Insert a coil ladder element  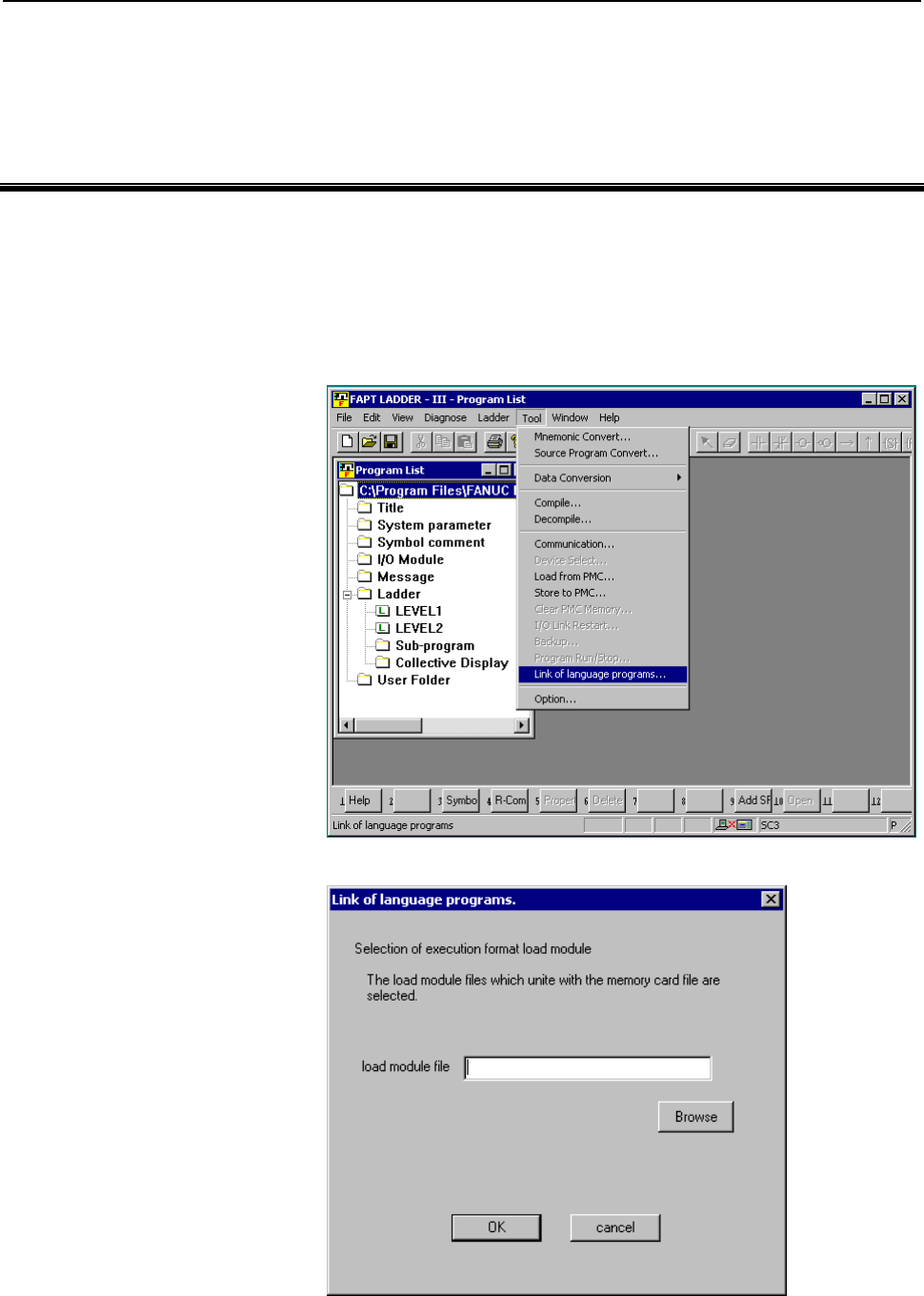pos(803,442)
